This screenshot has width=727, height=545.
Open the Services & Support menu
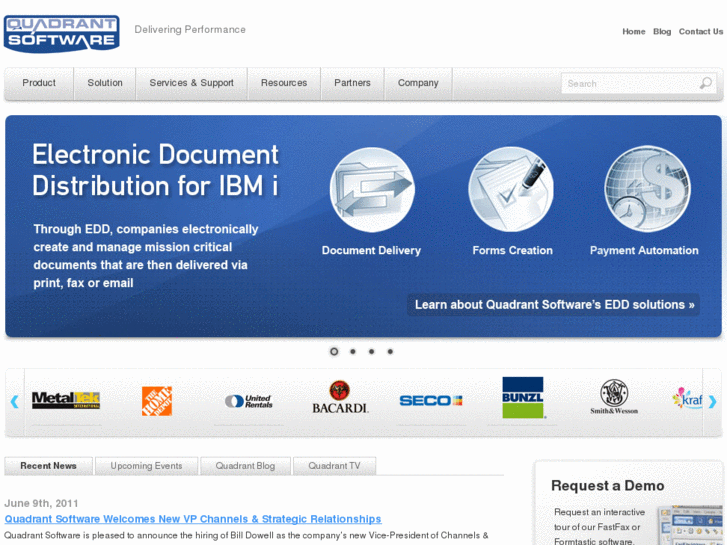pos(191,83)
